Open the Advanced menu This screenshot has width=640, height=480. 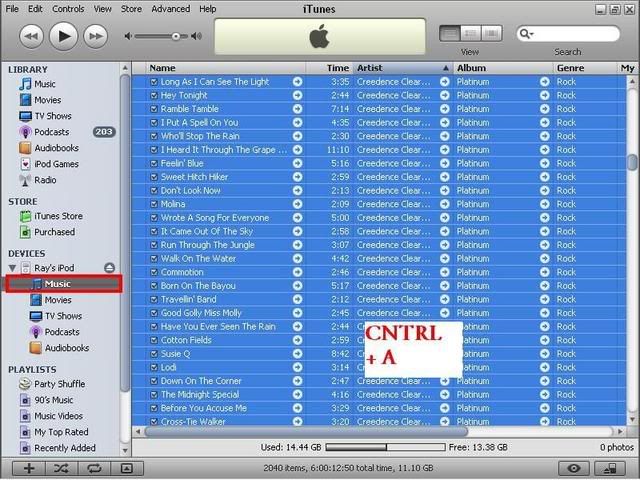[171, 9]
